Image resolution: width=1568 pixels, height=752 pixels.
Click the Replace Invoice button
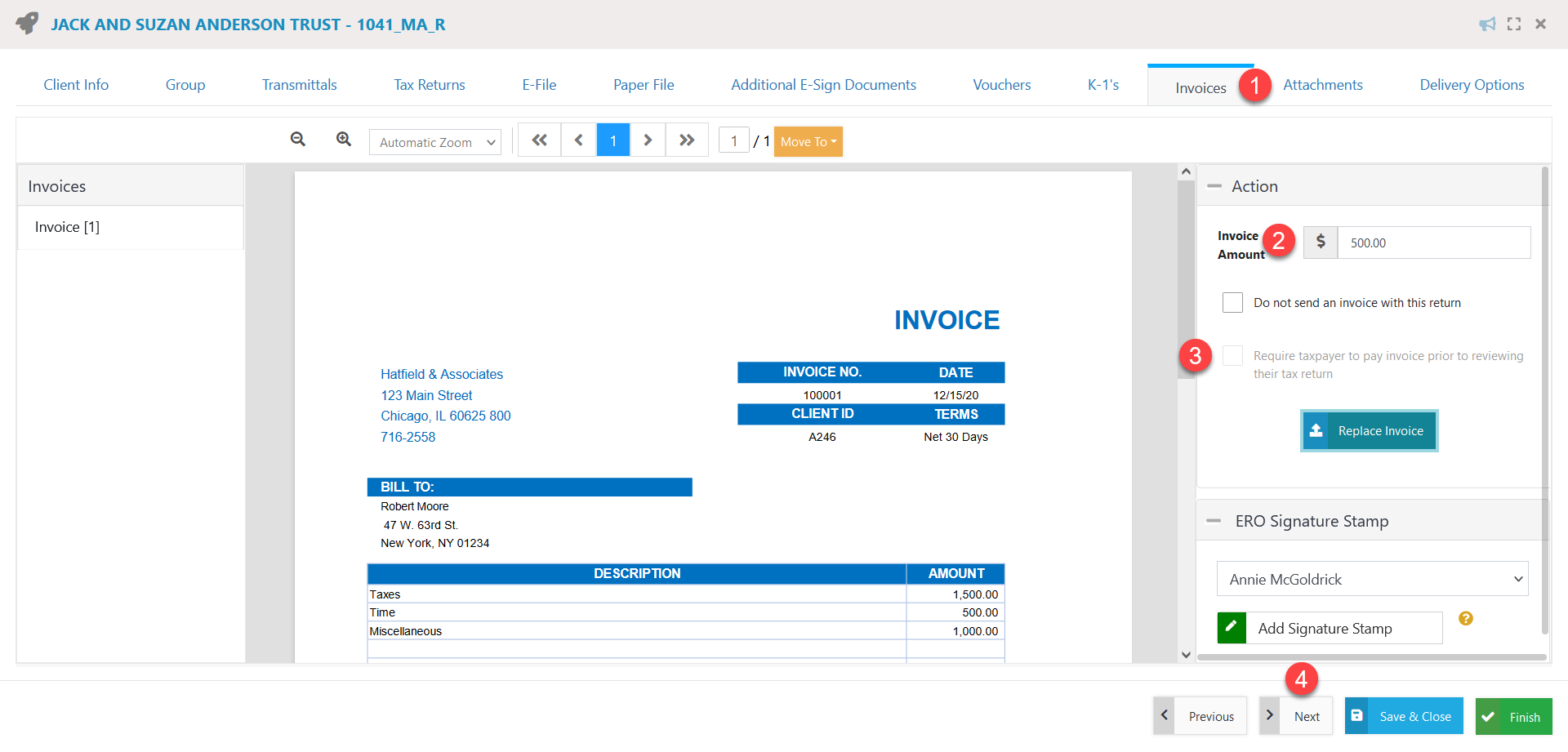[x=1369, y=430]
